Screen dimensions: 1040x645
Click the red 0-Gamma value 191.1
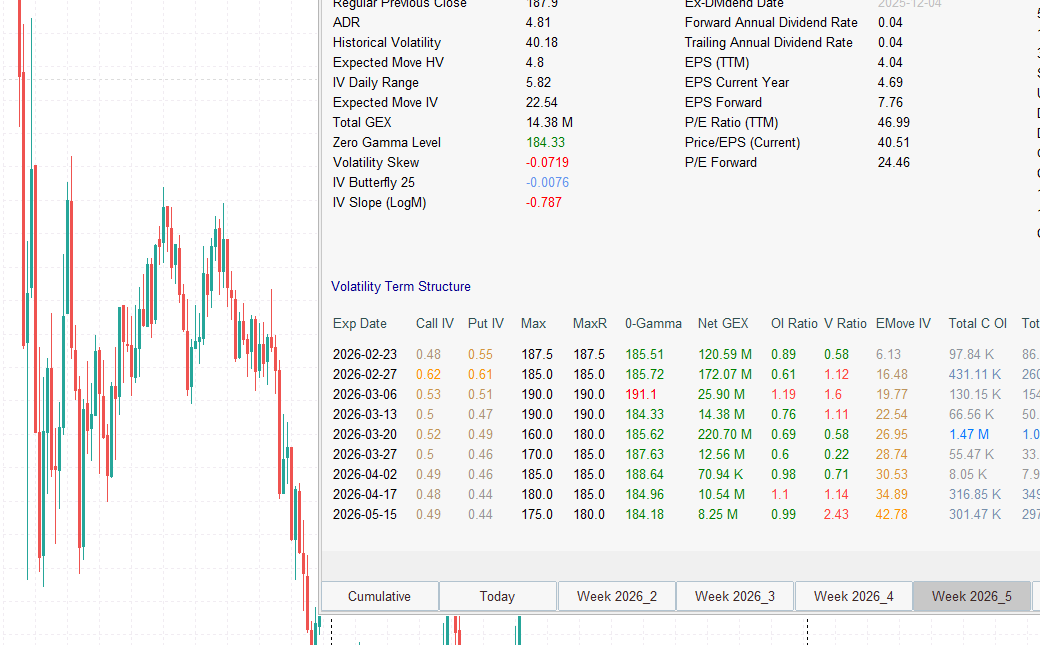[641, 394]
